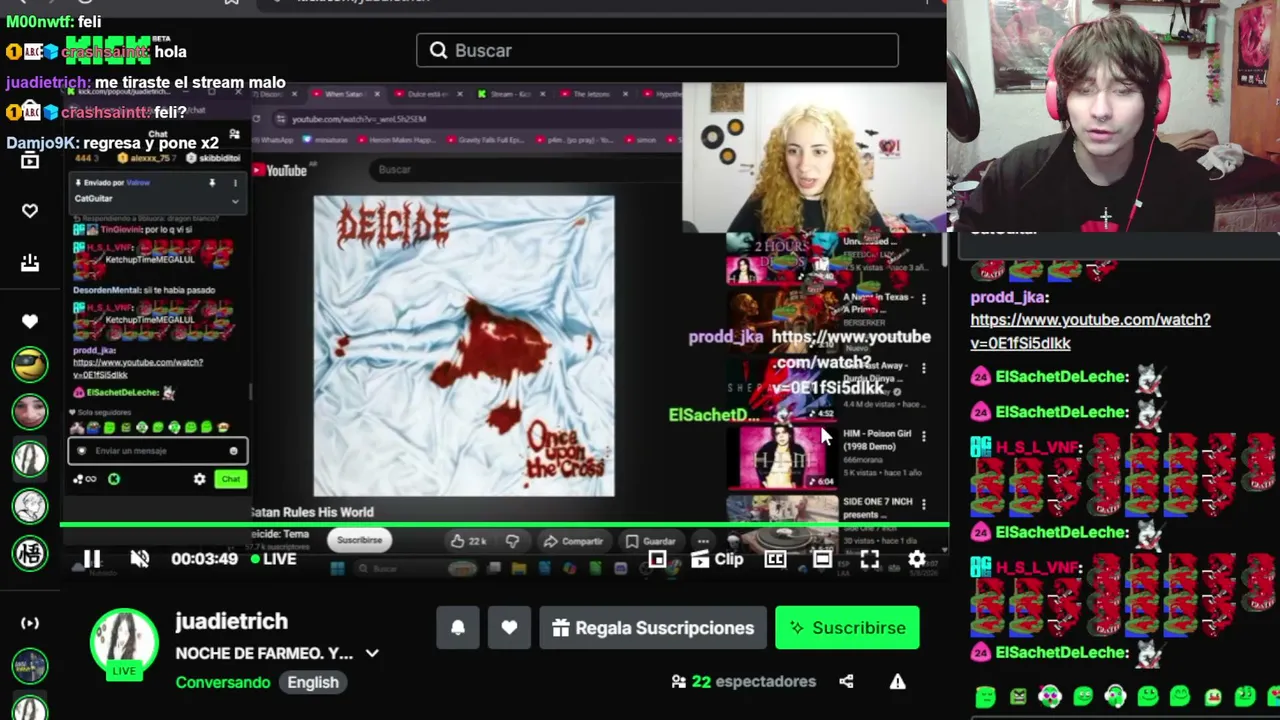Open the users icon beside streamed Chat header

tap(234, 134)
